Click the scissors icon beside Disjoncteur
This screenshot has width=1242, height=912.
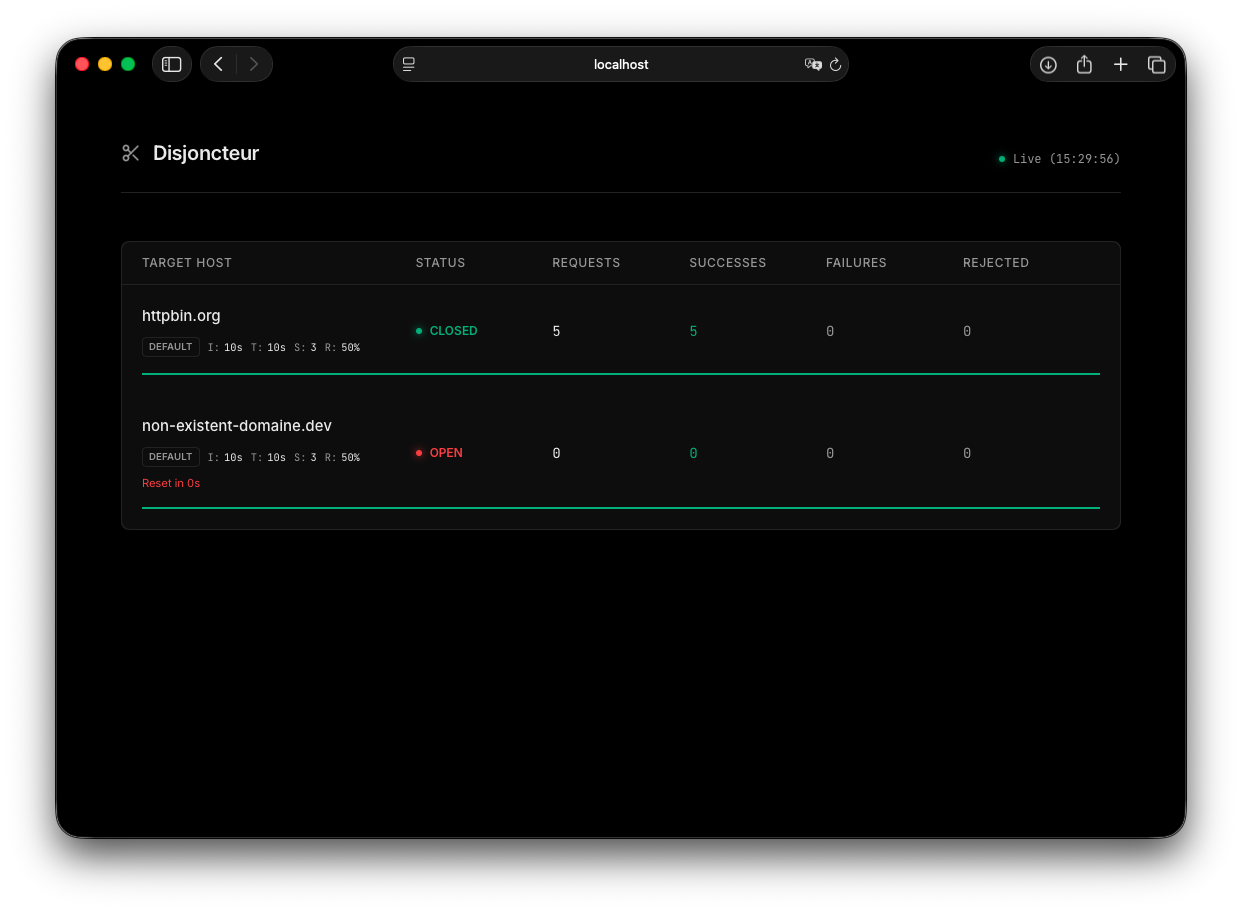131,153
